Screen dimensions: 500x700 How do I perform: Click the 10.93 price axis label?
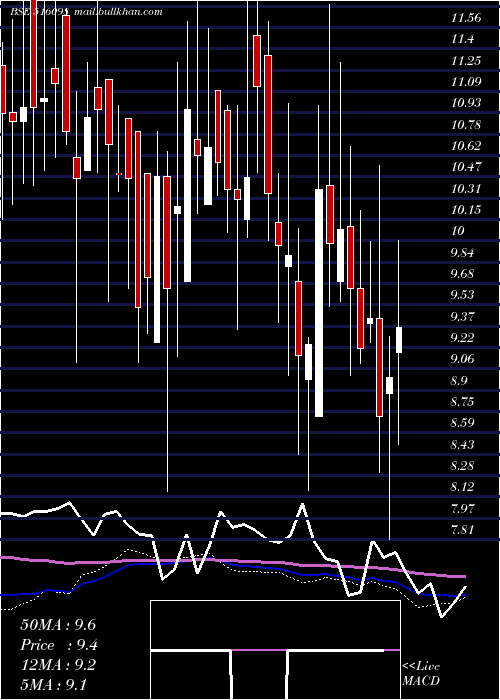coord(466,103)
